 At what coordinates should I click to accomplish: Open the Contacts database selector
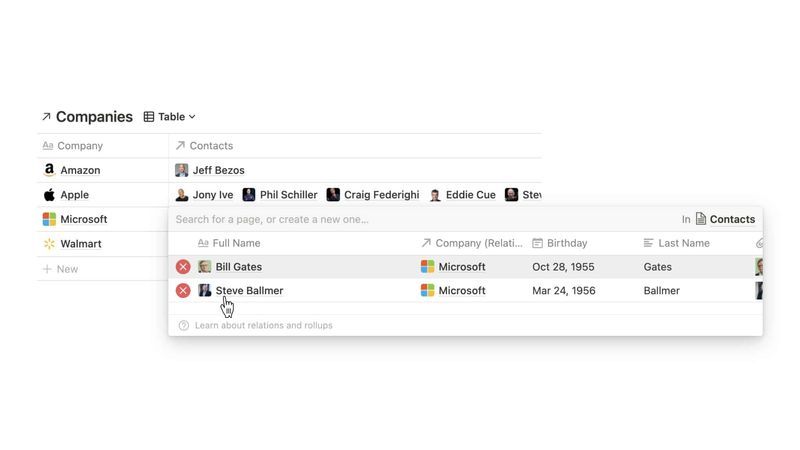[725, 219]
